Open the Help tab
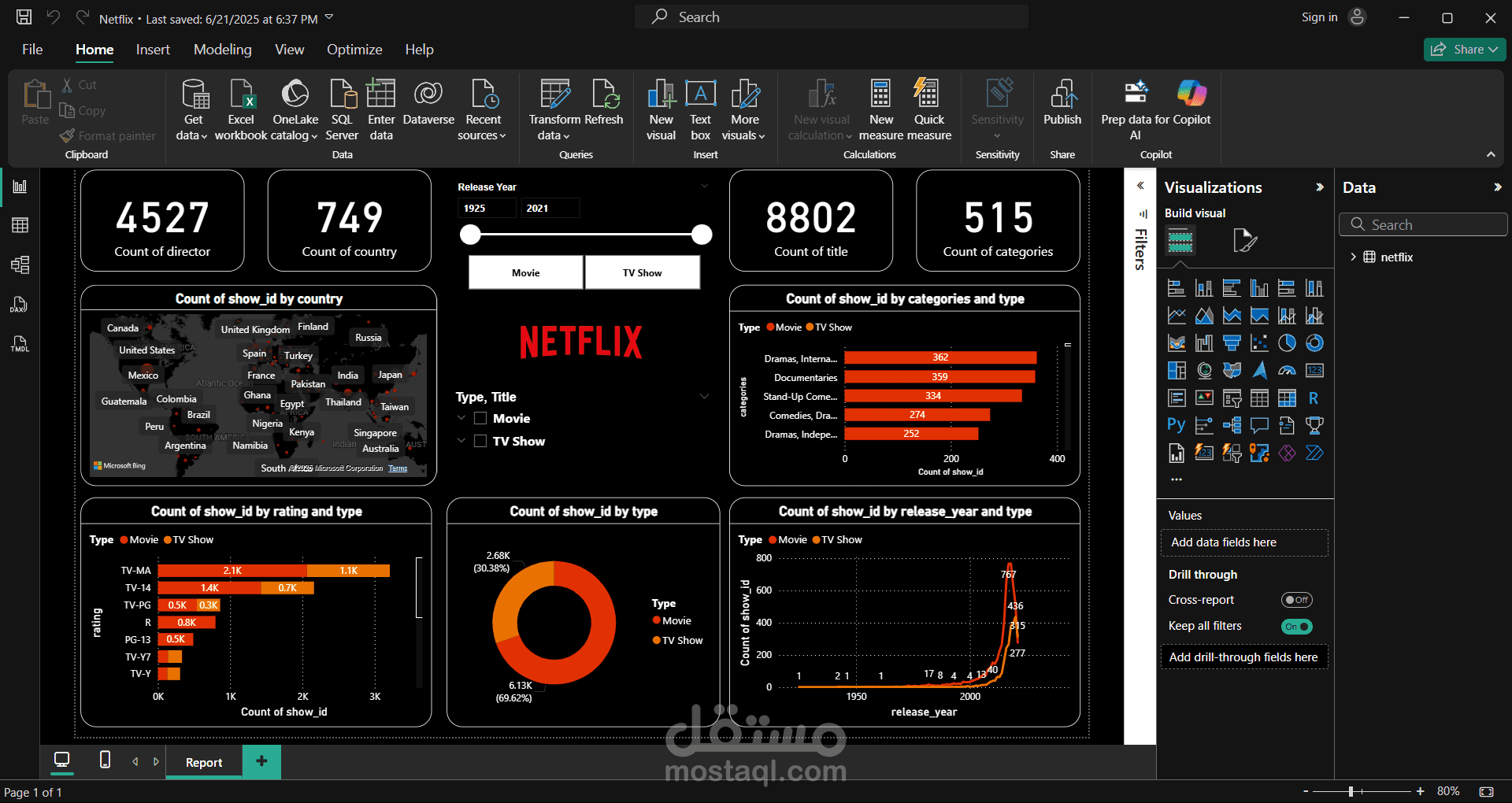Viewport: 1512px width, 803px height. [419, 50]
